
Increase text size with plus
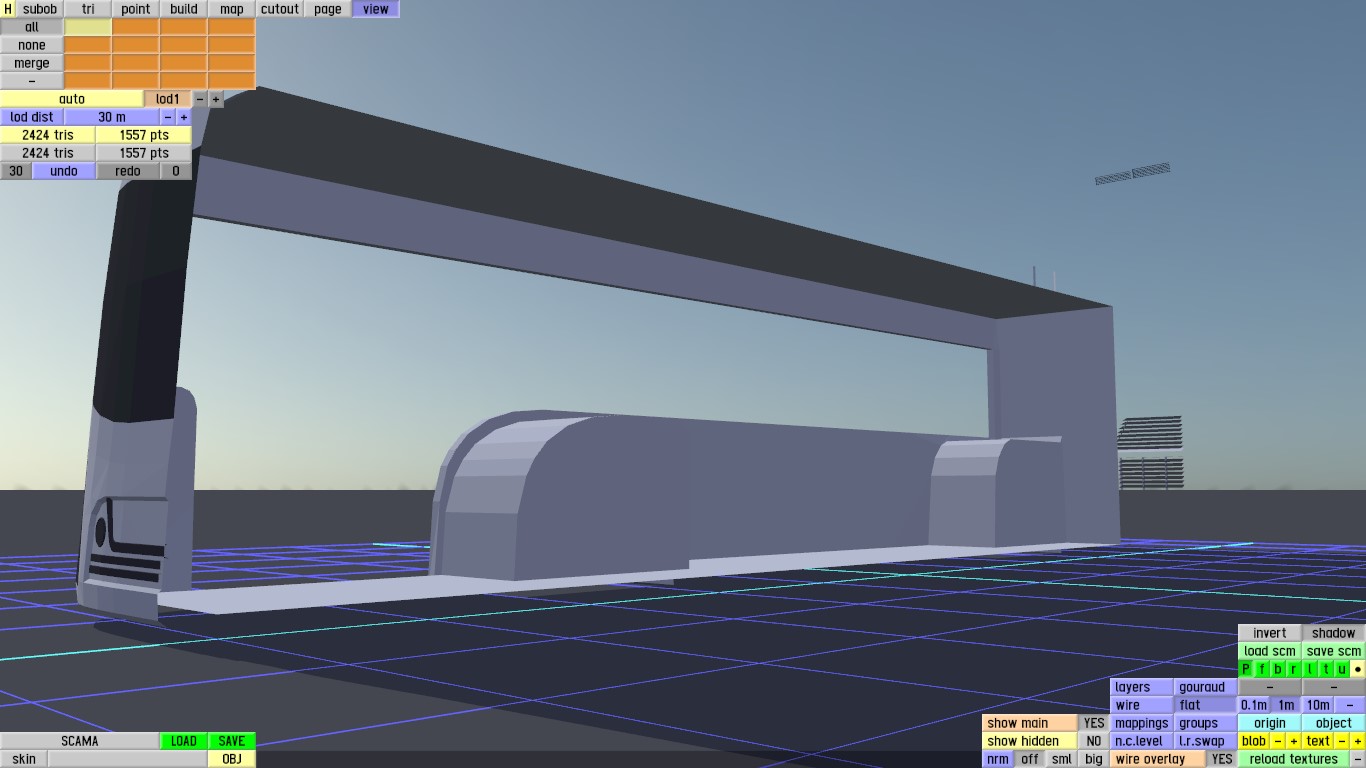[x=1358, y=741]
